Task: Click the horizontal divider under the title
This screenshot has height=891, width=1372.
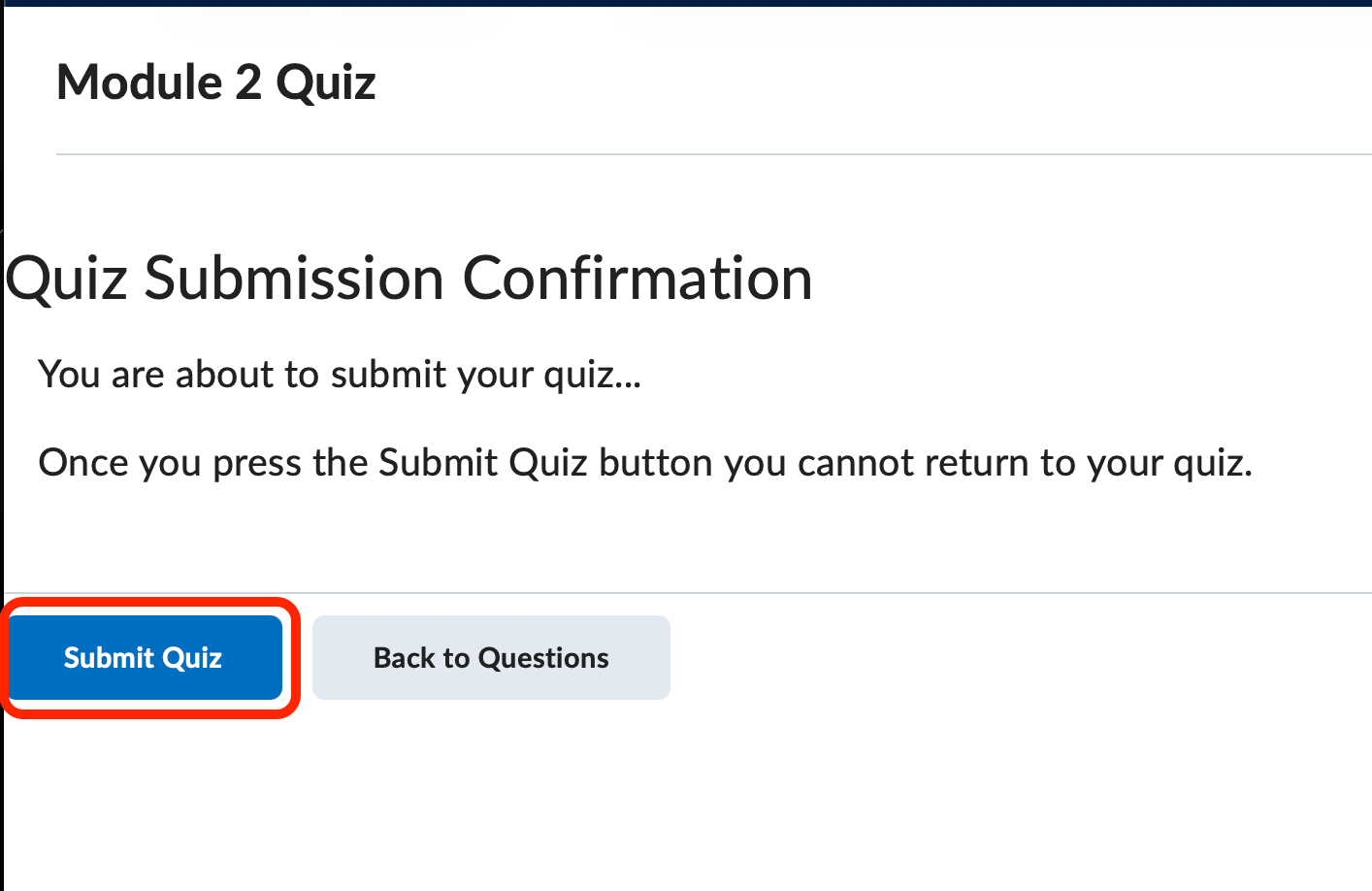Action: pyautogui.click(x=679, y=153)
